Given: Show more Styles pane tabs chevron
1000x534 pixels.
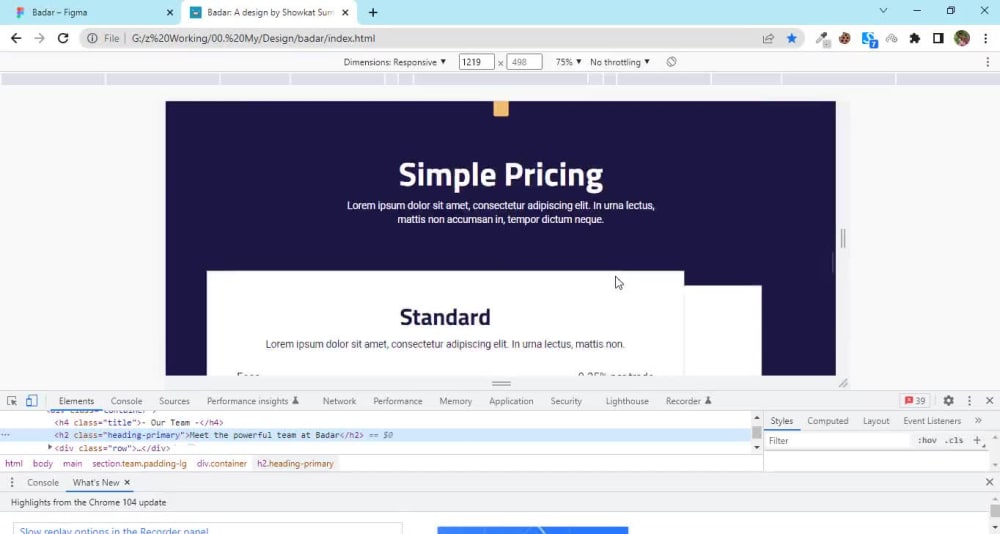Looking at the screenshot, I should [978, 420].
